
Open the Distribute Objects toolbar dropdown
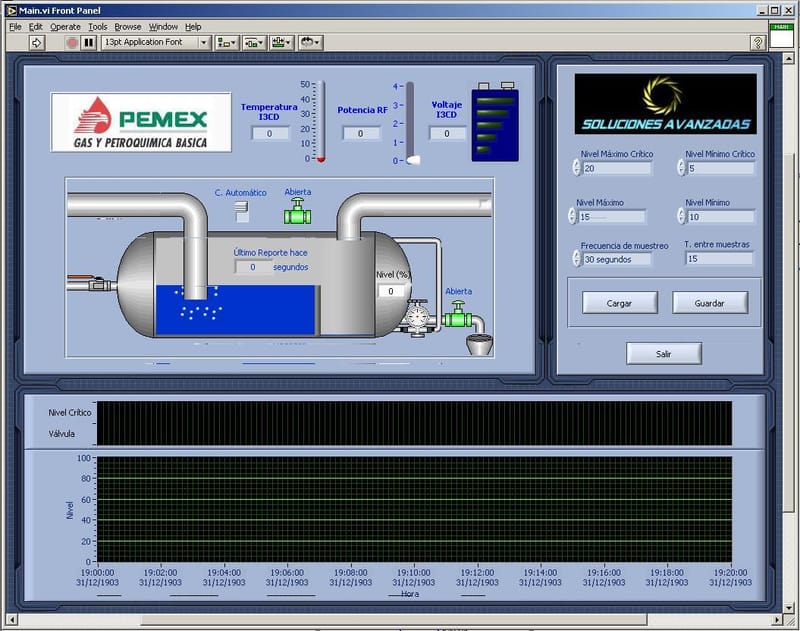254,43
